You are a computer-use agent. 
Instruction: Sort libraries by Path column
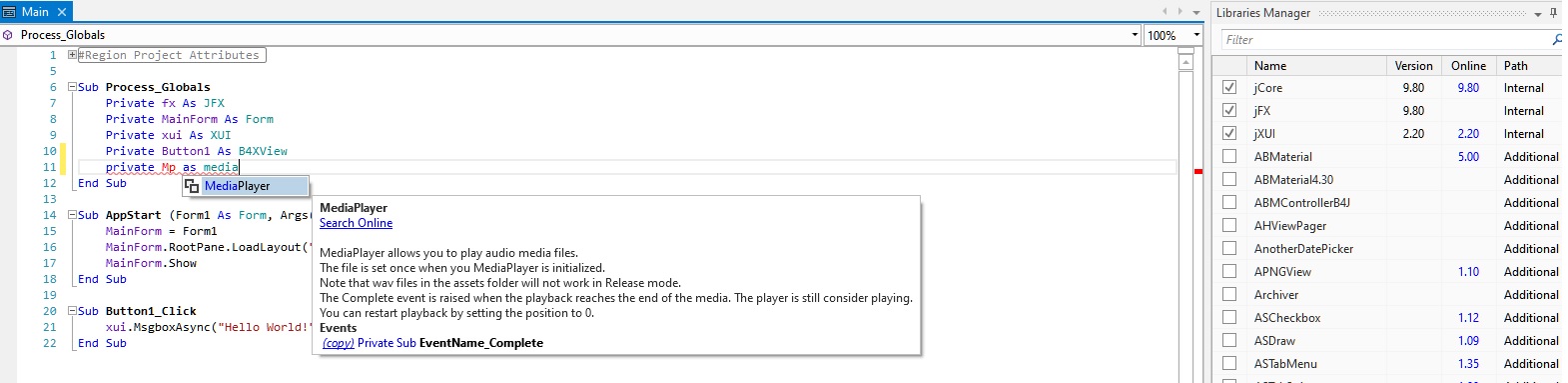[x=1530, y=66]
